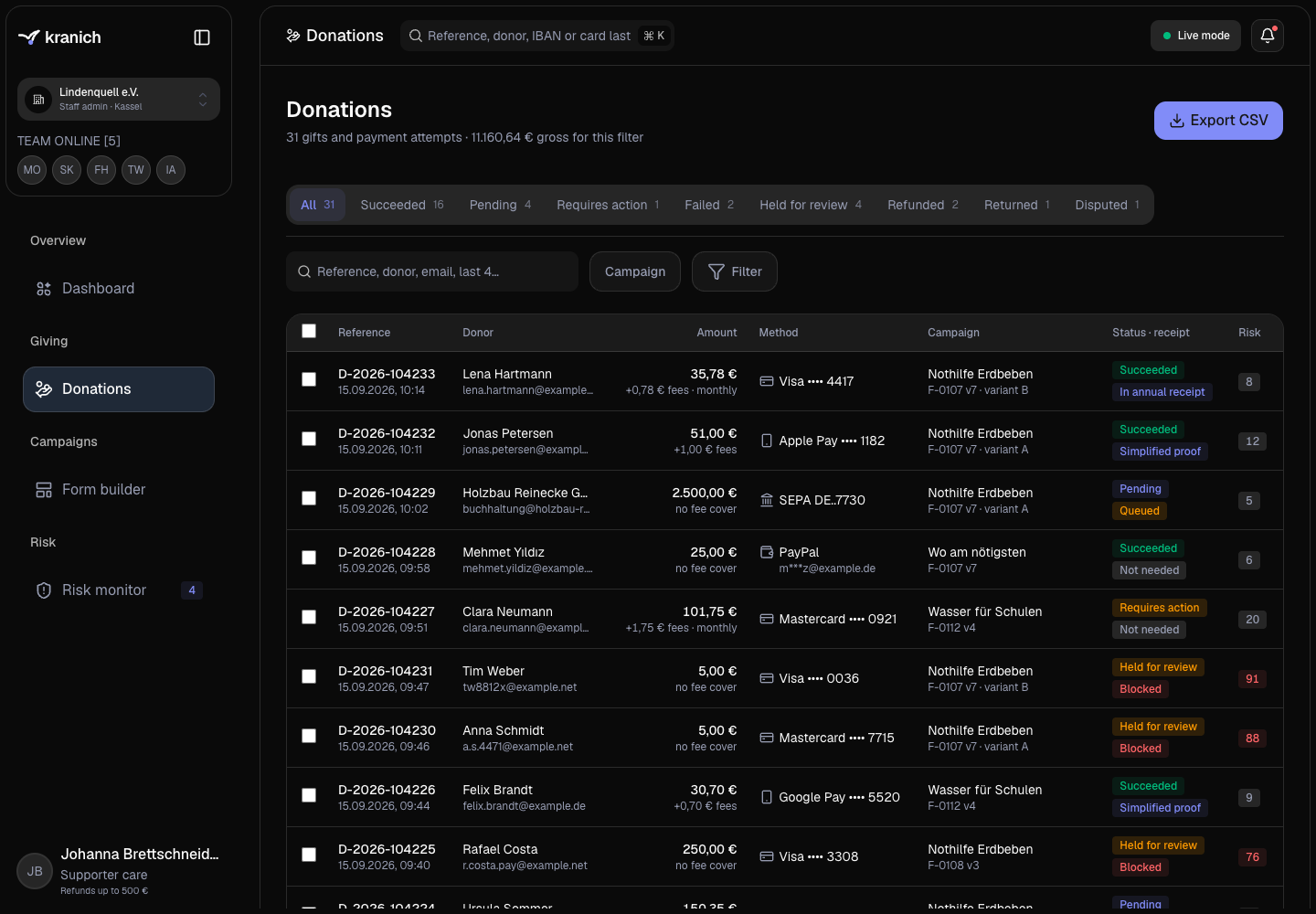Click the Requires action status badge

coord(1159,608)
